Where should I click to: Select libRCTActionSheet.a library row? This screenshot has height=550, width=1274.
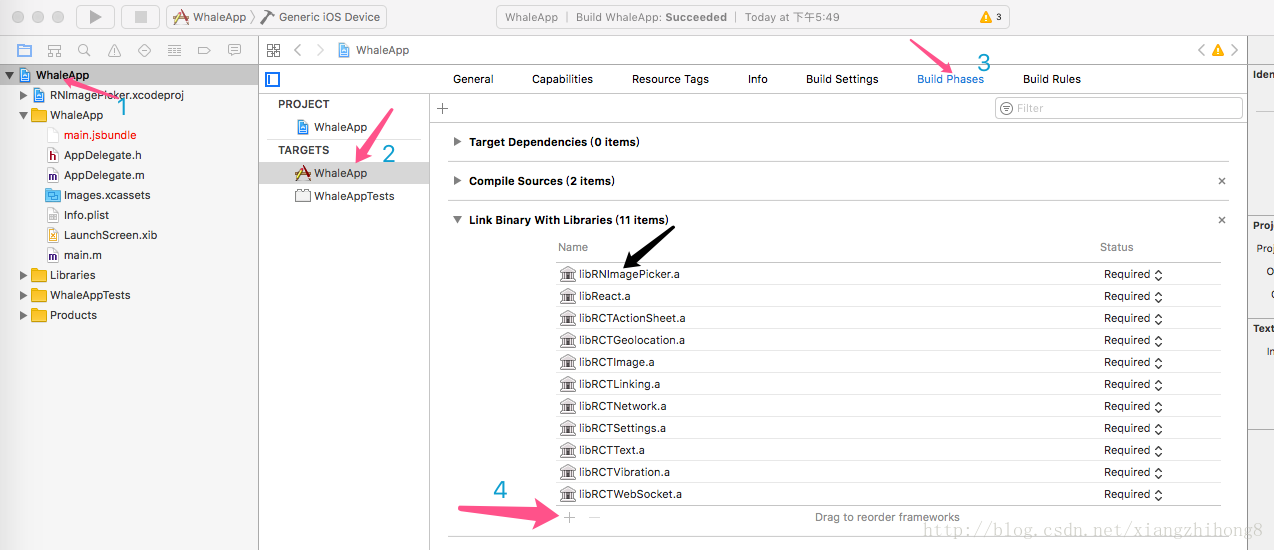(x=888, y=318)
